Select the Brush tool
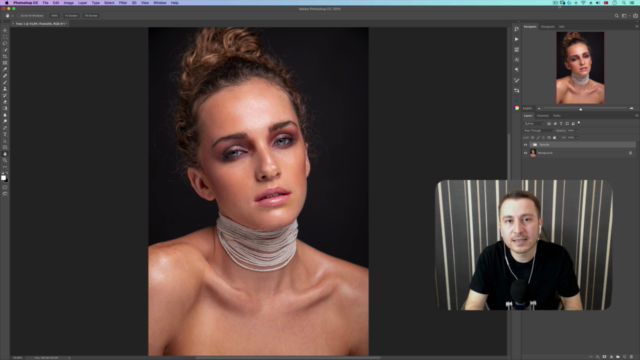The height and width of the screenshot is (360, 640). coord(5,82)
